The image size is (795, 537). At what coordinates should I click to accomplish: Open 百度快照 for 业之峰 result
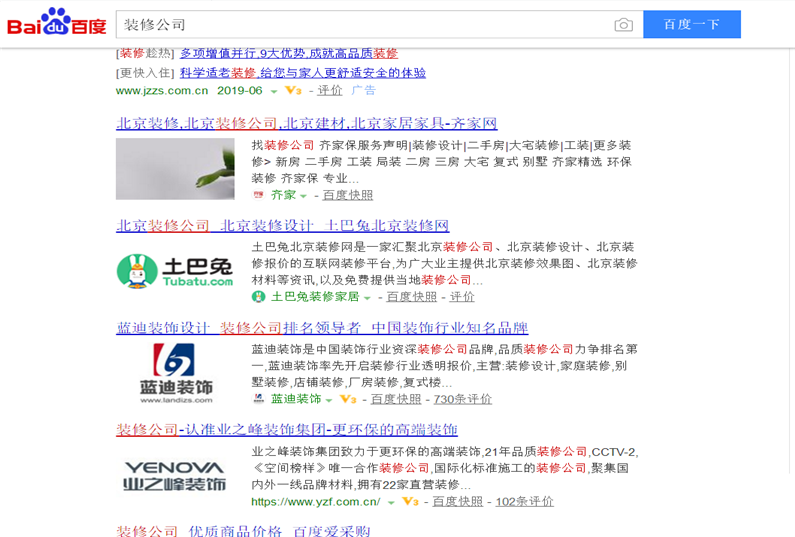(457, 502)
